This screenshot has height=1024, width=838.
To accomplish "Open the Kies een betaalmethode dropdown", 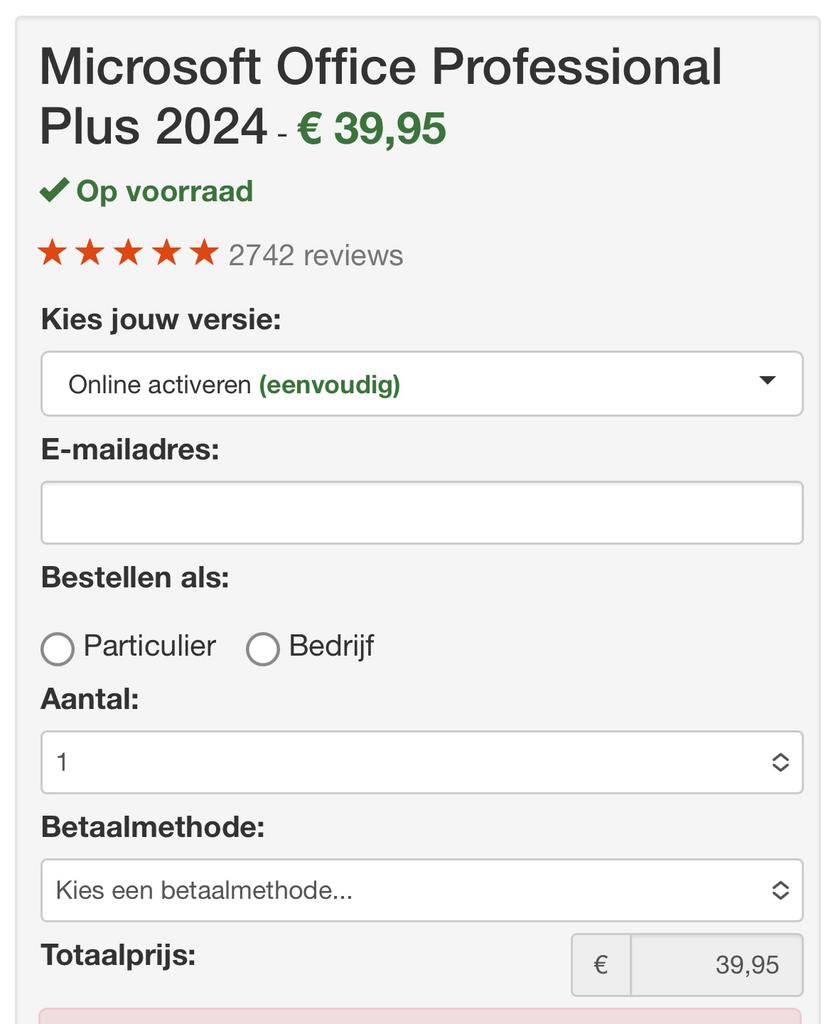I will (x=421, y=890).
